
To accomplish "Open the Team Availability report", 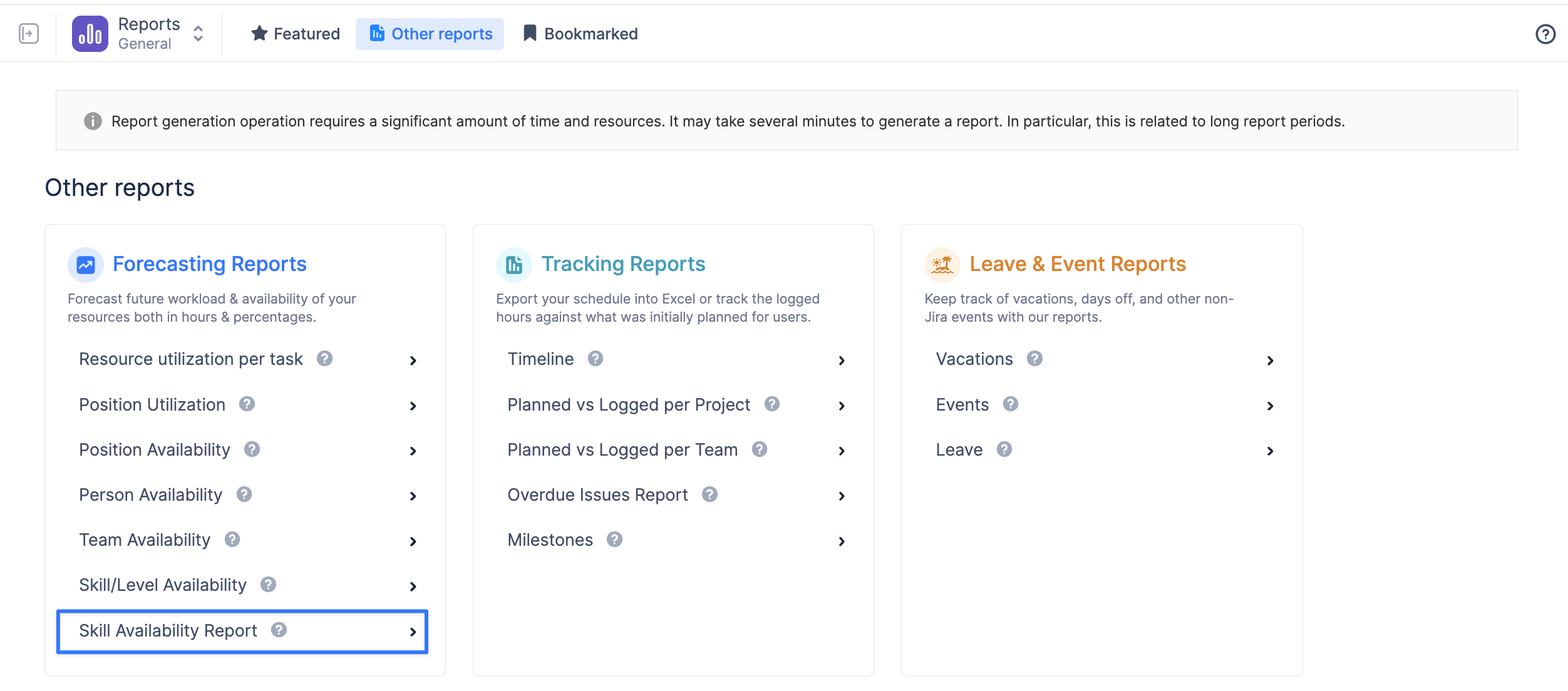I will pyautogui.click(x=145, y=540).
